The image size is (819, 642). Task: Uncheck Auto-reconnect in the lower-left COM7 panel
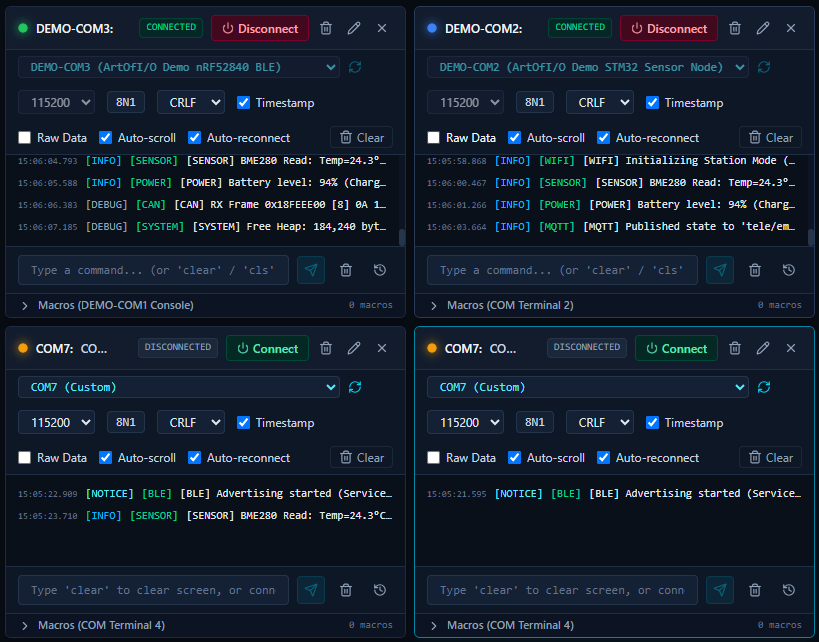(194, 458)
